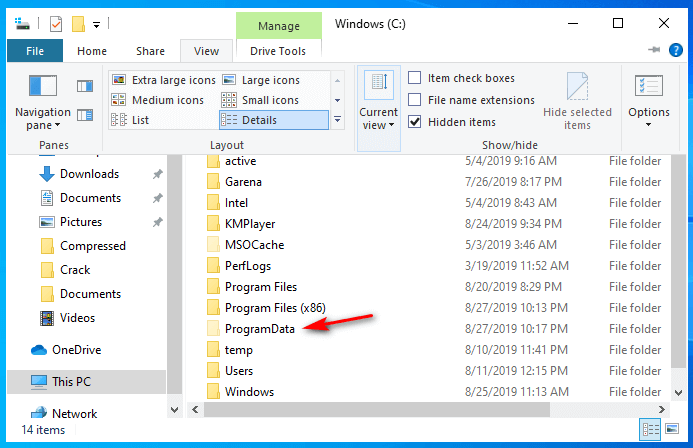Open the Drive Tools tab
This screenshot has height=448, width=693.
coord(278,51)
